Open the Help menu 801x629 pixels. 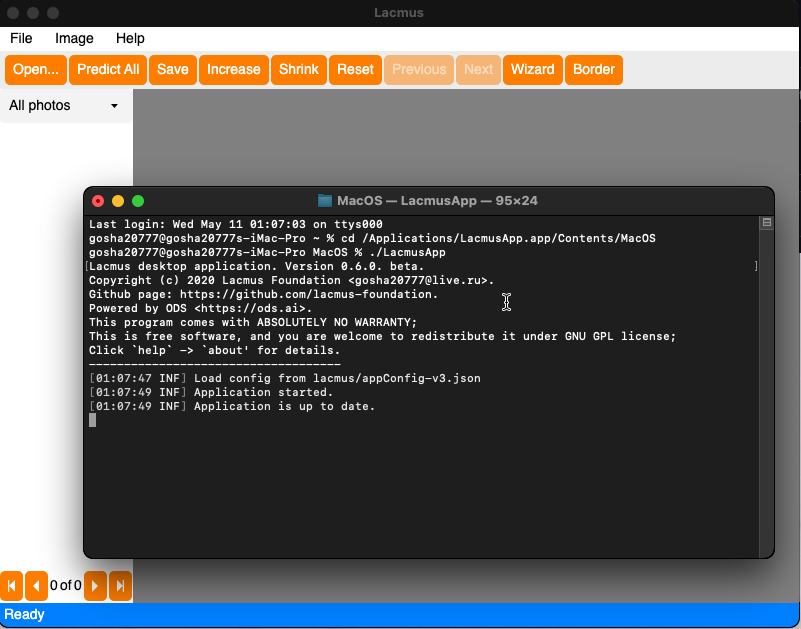point(130,38)
